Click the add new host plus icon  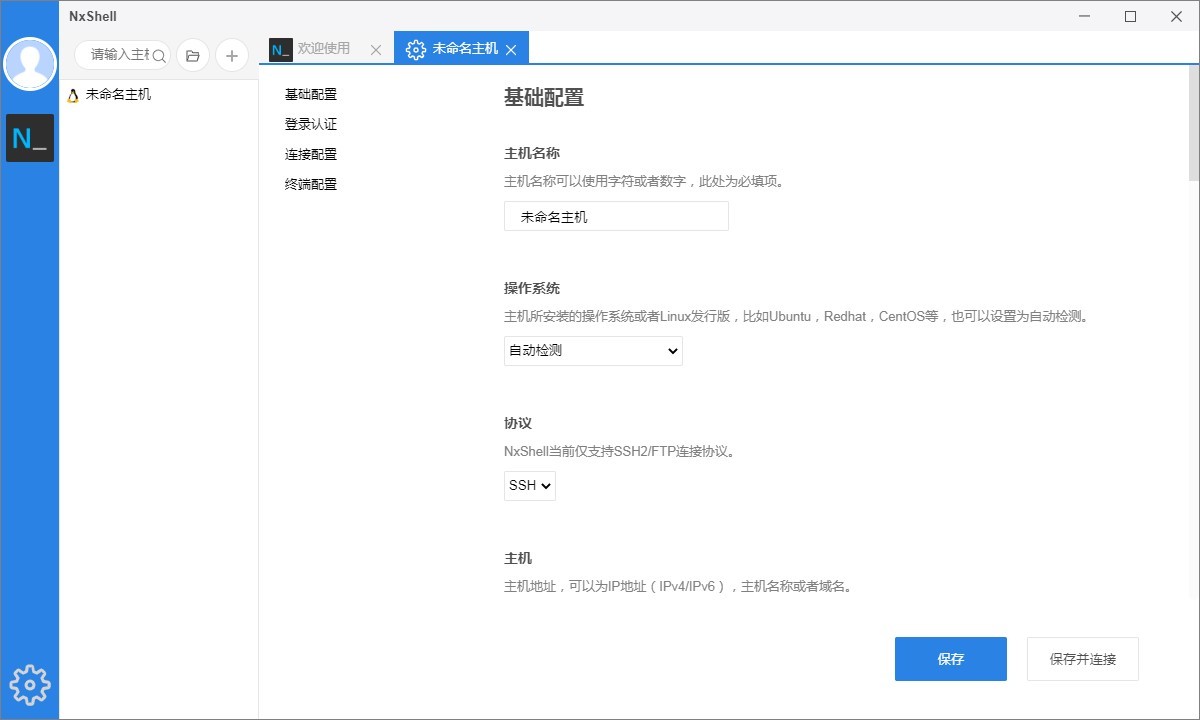tap(232, 55)
